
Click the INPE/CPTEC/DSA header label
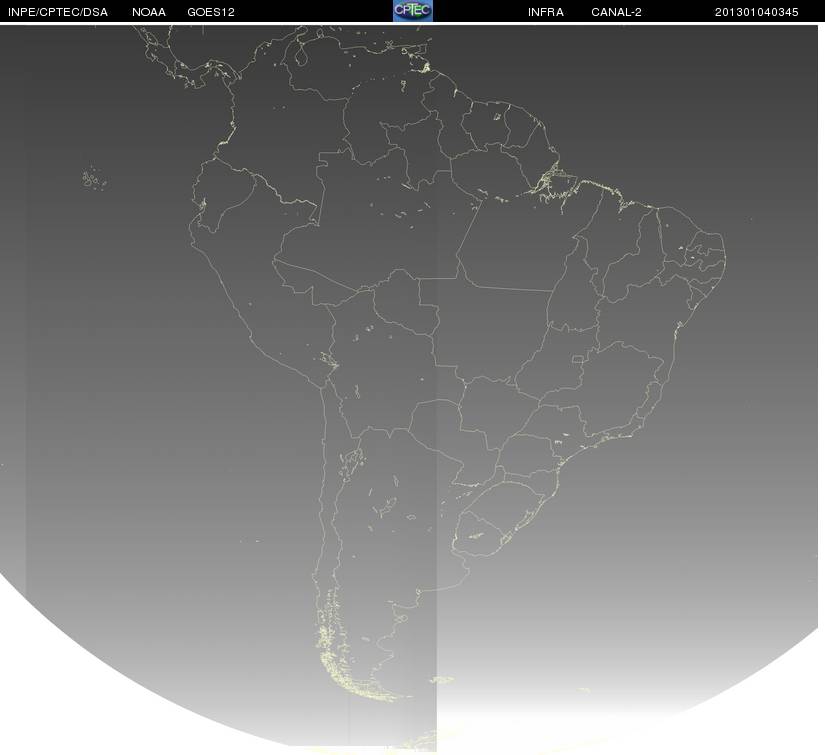click(58, 12)
